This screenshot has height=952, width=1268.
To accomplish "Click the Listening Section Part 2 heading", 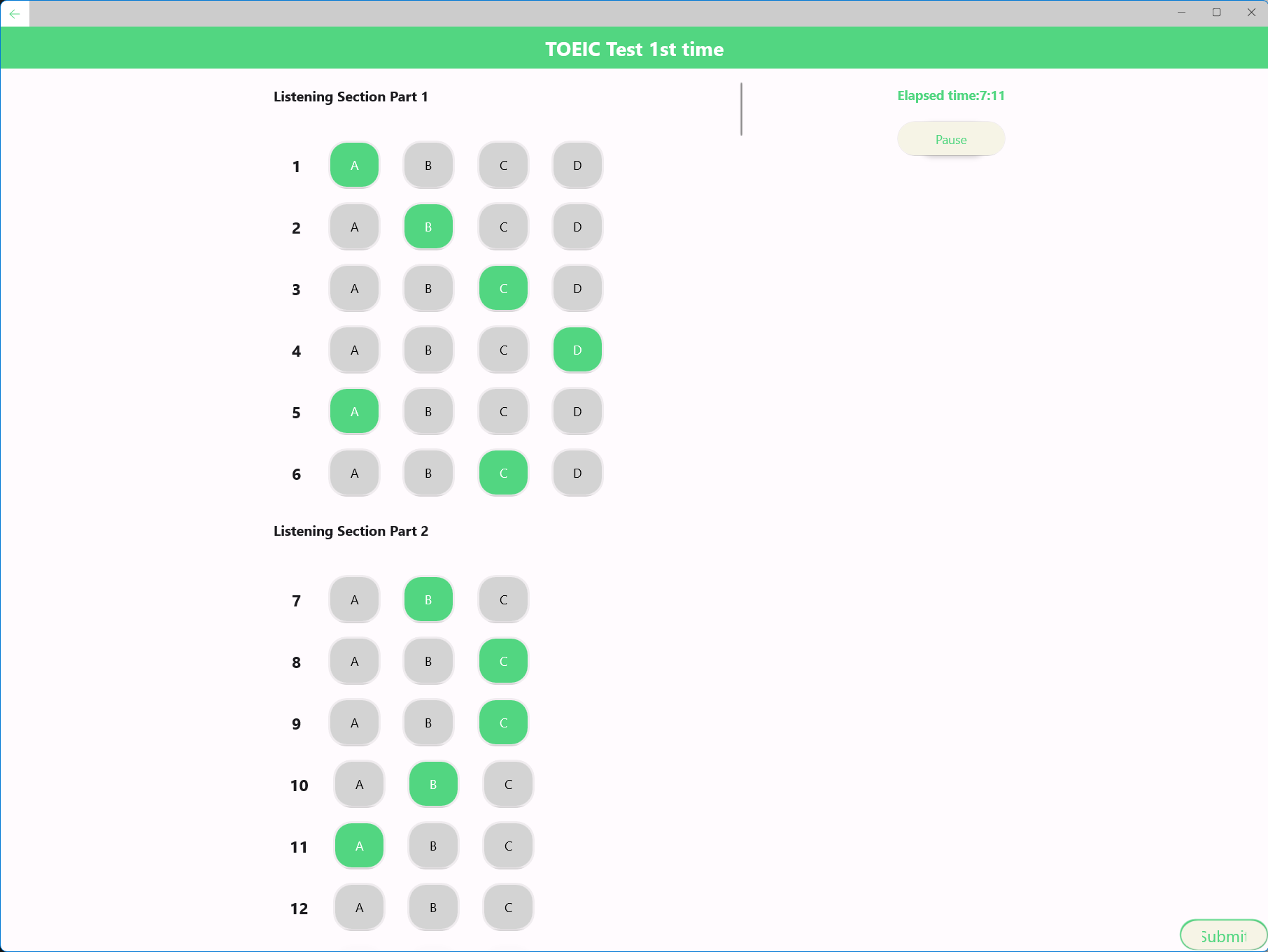I will click(x=351, y=531).
